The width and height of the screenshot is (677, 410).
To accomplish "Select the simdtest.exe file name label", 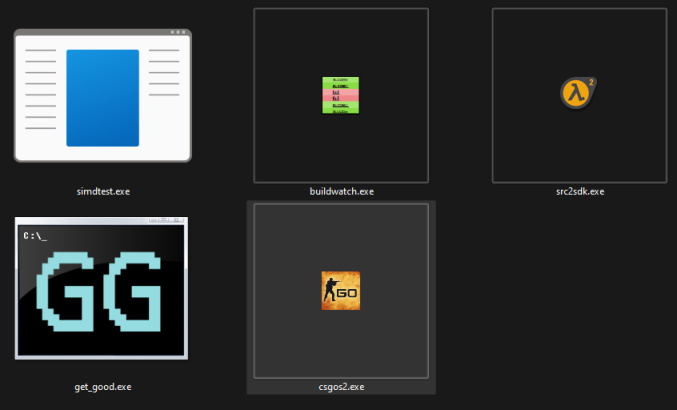I will pyautogui.click(x=102, y=191).
